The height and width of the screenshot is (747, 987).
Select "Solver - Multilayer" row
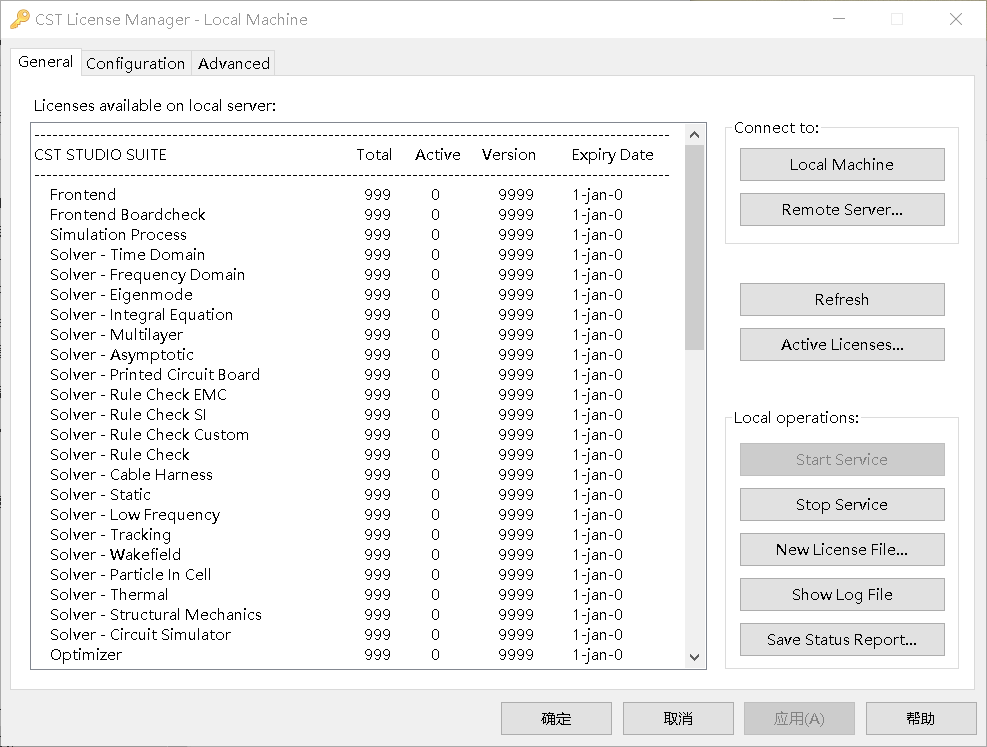(x=336, y=335)
